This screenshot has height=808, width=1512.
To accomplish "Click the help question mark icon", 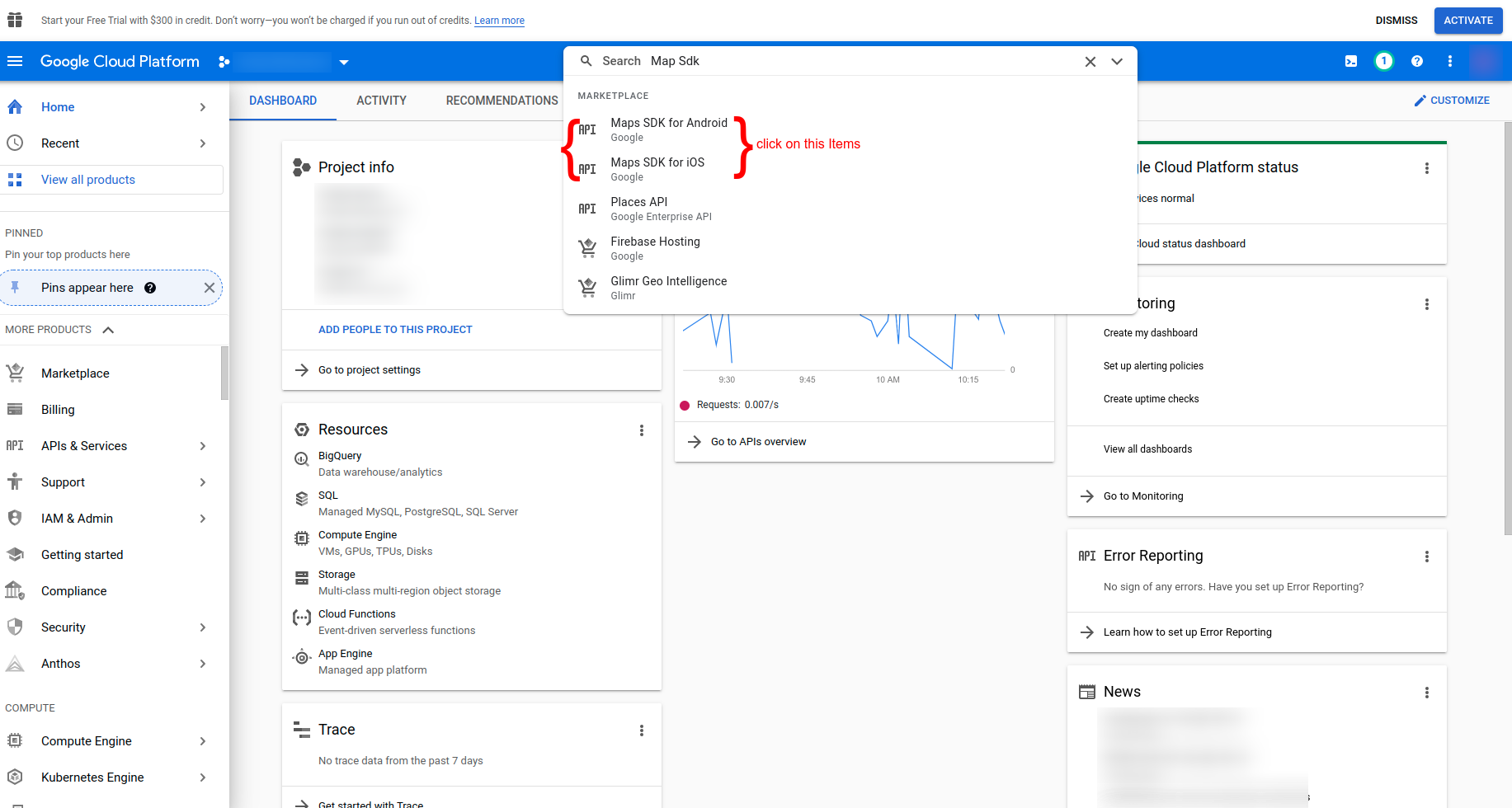I will pos(1417,61).
